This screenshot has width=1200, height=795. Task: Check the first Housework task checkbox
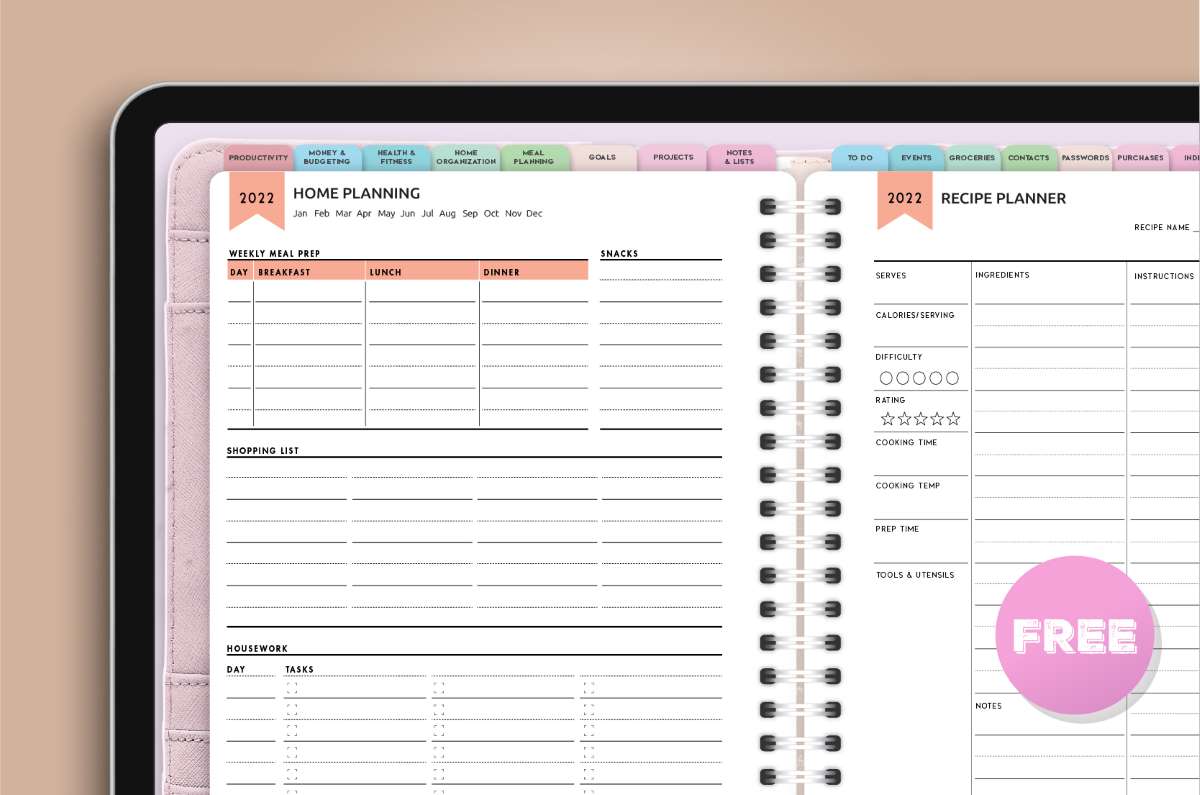click(x=290, y=687)
